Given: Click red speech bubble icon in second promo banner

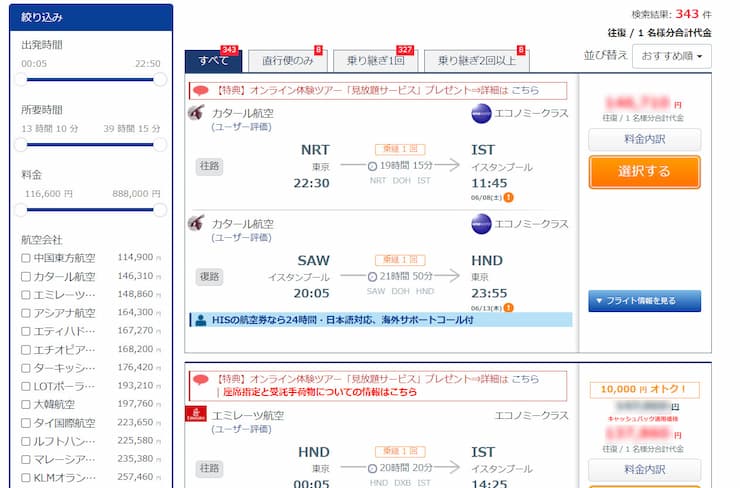Looking at the screenshot, I should point(201,379).
